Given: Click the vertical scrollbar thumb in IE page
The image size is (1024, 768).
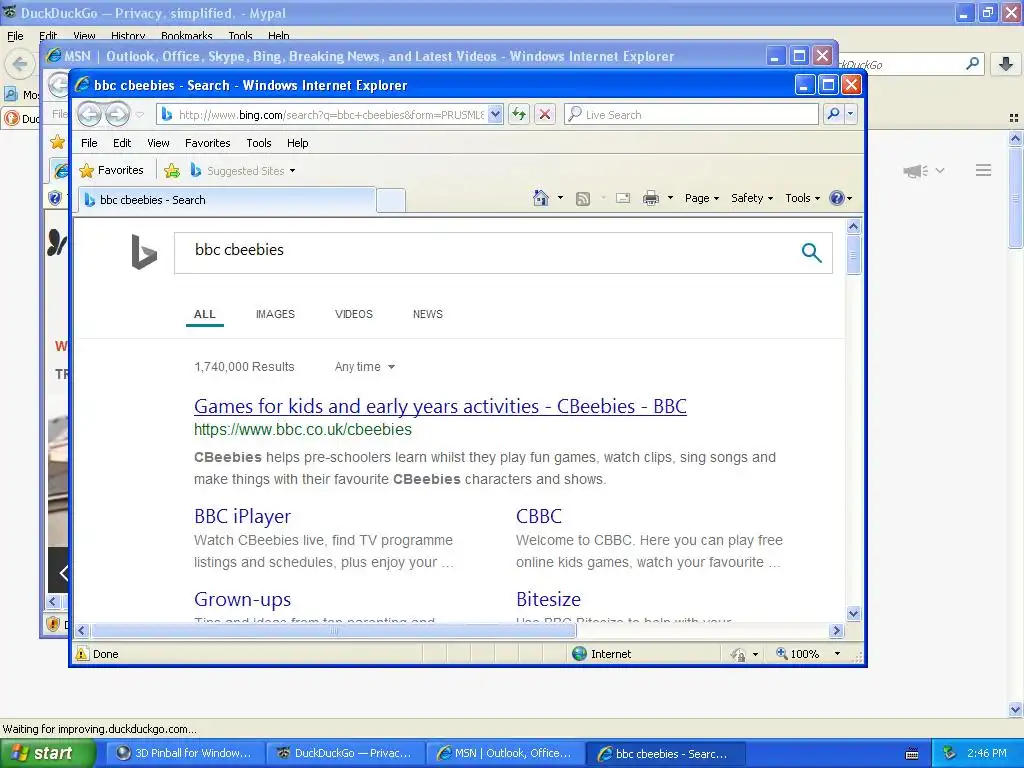Looking at the screenshot, I should [x=853, y=255].
